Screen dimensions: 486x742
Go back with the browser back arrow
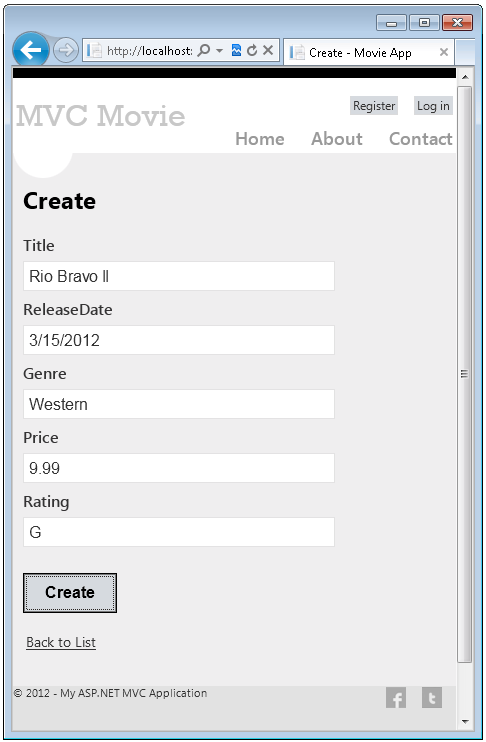pos(31,49)
